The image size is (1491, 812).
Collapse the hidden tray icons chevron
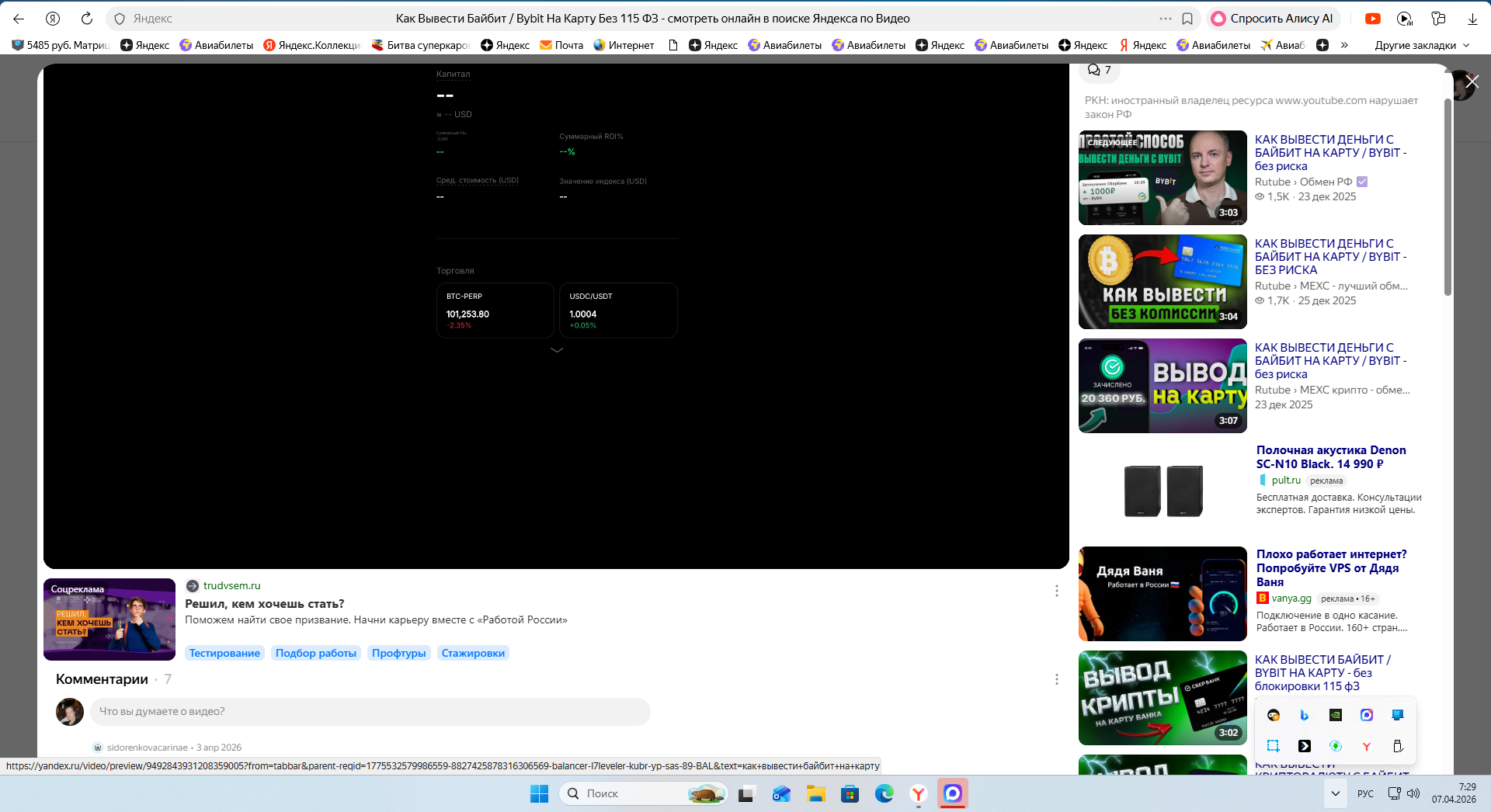[1335, 793]
